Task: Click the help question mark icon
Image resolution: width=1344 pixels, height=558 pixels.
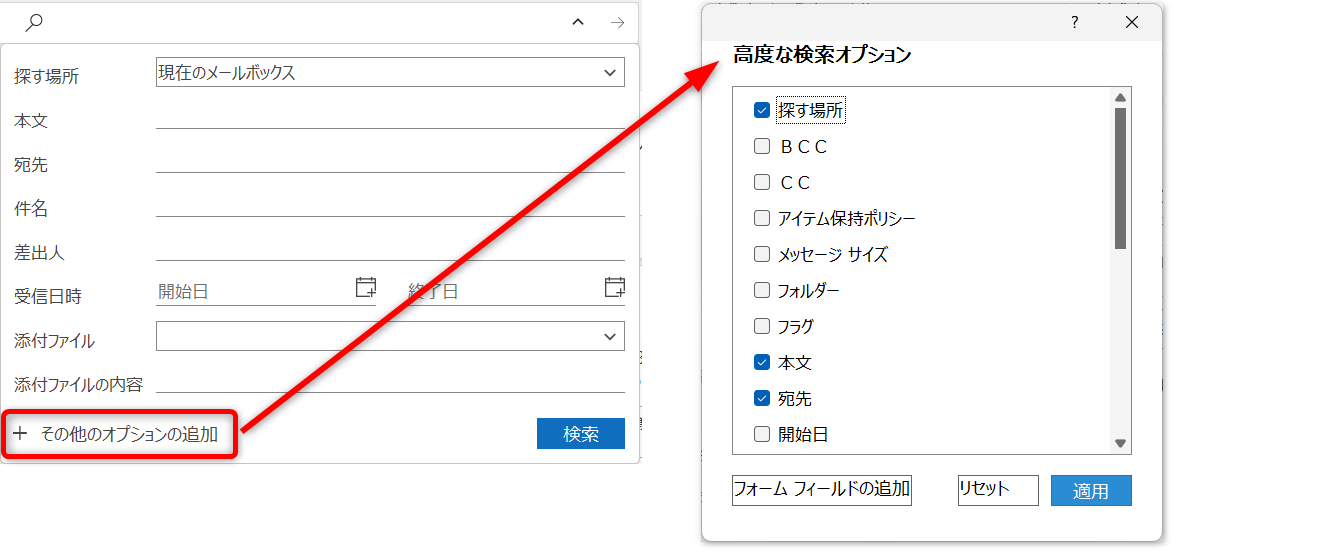Action: 1075,22
